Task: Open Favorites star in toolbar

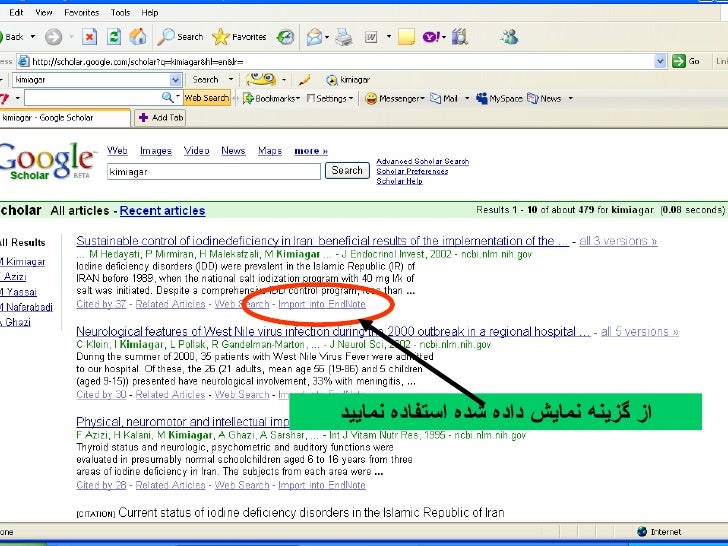Action: tap(239, 37)
